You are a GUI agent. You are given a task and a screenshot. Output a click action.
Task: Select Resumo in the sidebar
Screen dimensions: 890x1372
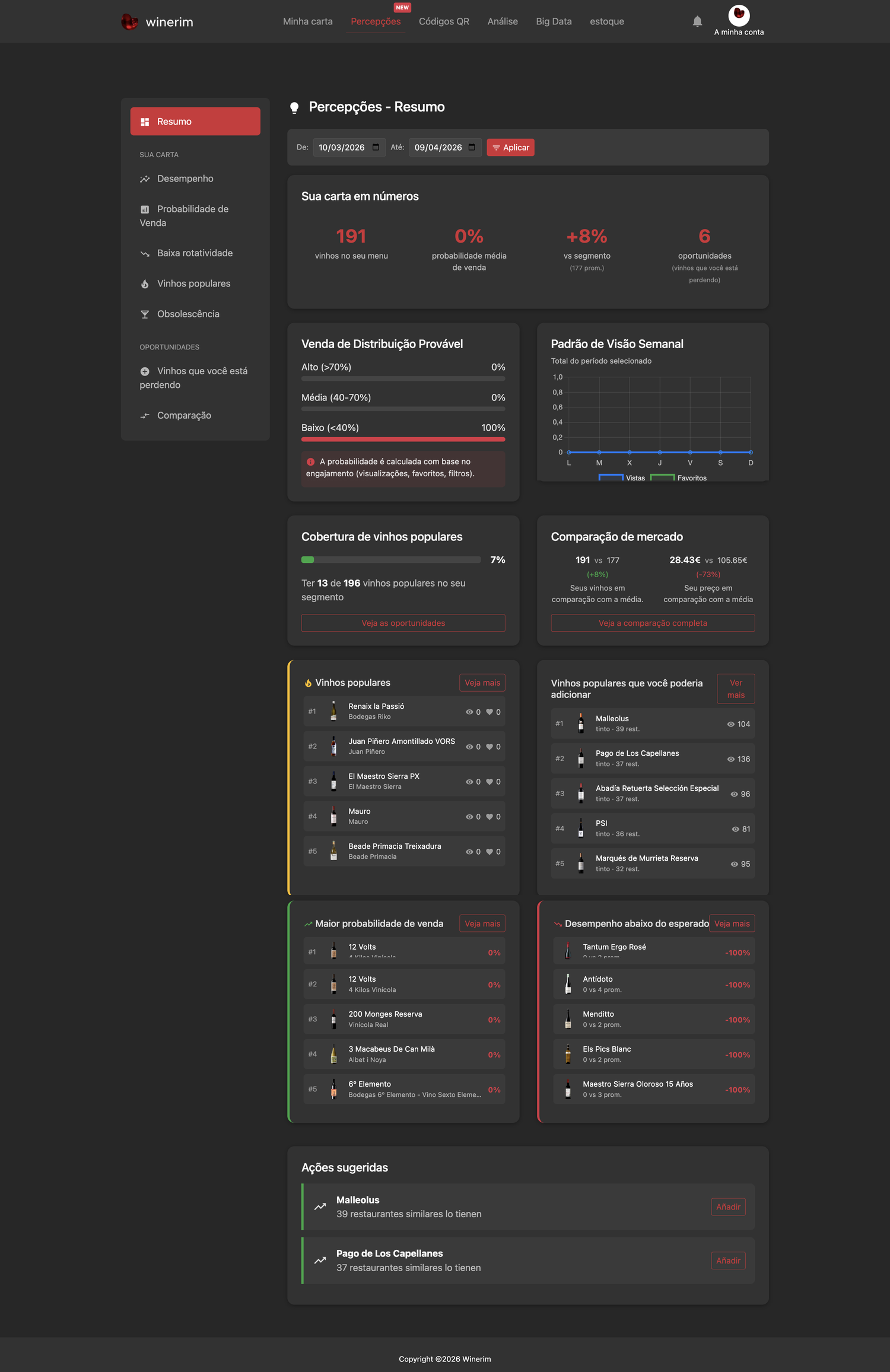195,122
